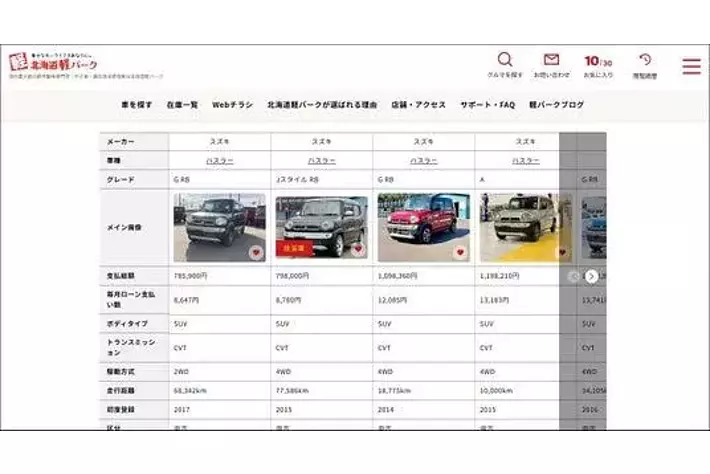Toggle favorite heart on first car image
Image resolution: width=710 pixels, height=474 pixels.
(x=256, y=253)
